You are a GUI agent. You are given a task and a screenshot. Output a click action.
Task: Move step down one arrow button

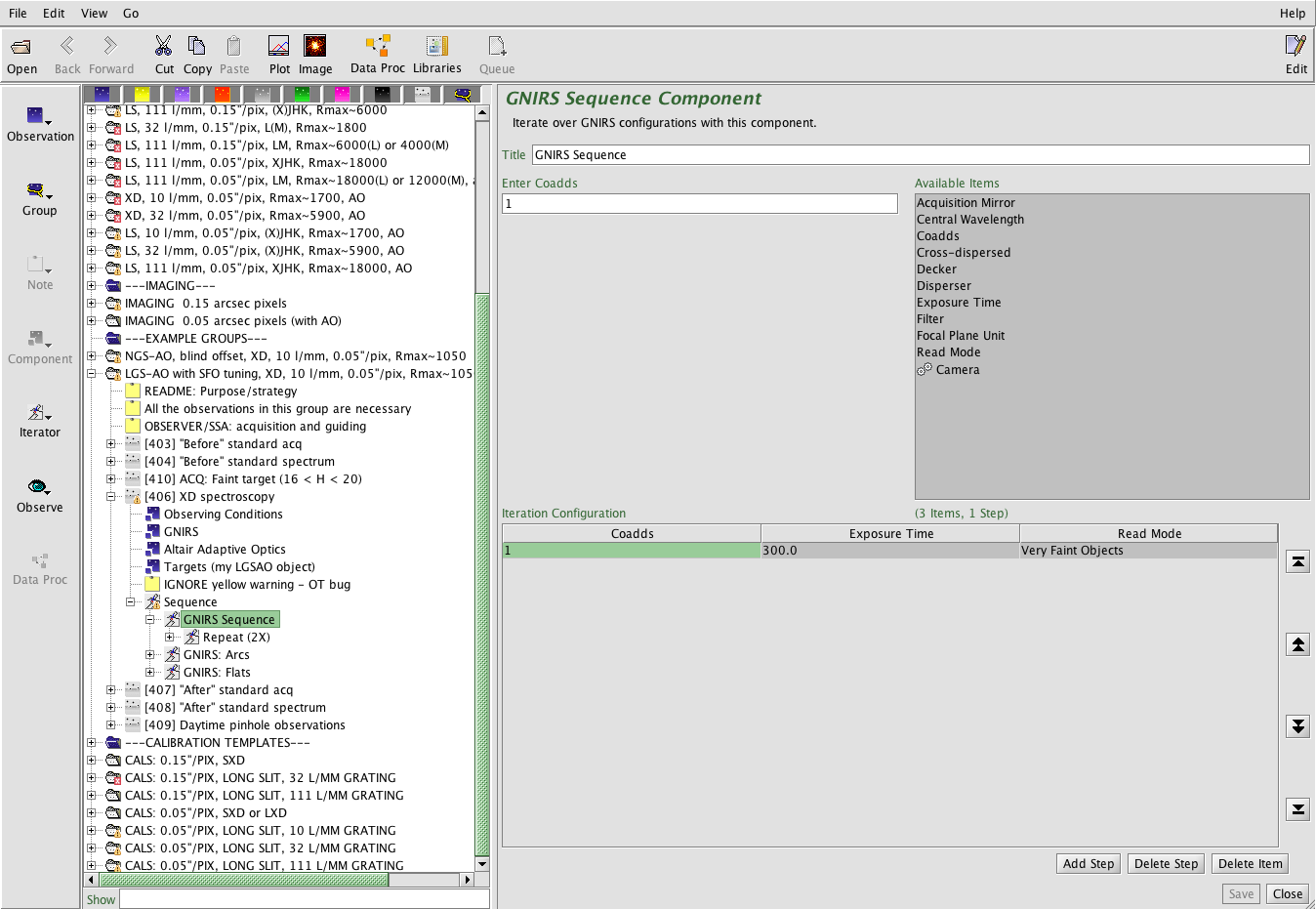(1297, 726)
